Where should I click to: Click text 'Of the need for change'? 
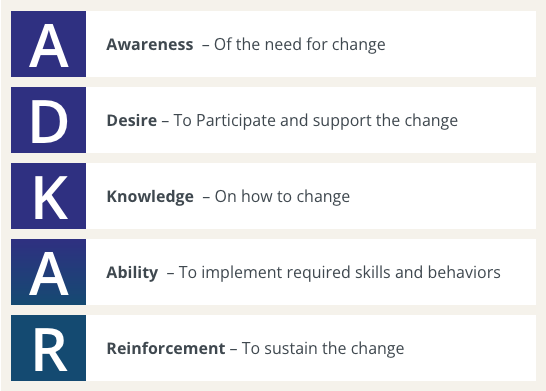point(300,45)
